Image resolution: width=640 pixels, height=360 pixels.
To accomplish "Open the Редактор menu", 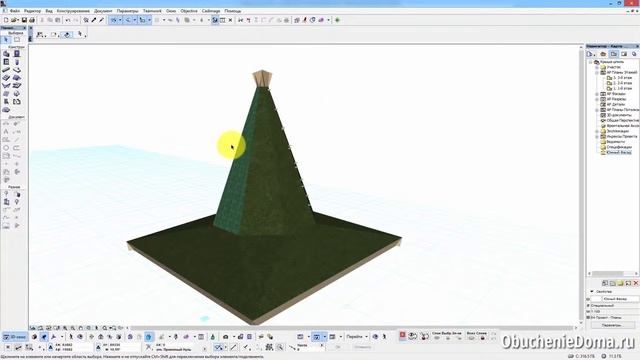I will [33, 11].
